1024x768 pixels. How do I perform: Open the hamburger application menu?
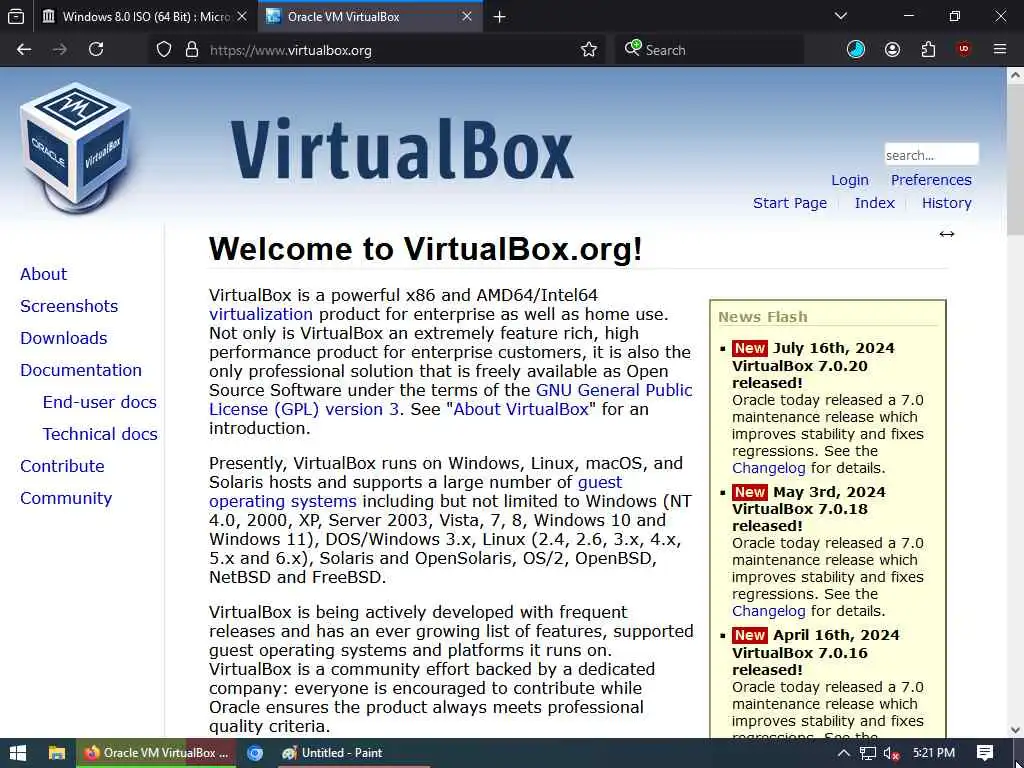coord(1000,50)
